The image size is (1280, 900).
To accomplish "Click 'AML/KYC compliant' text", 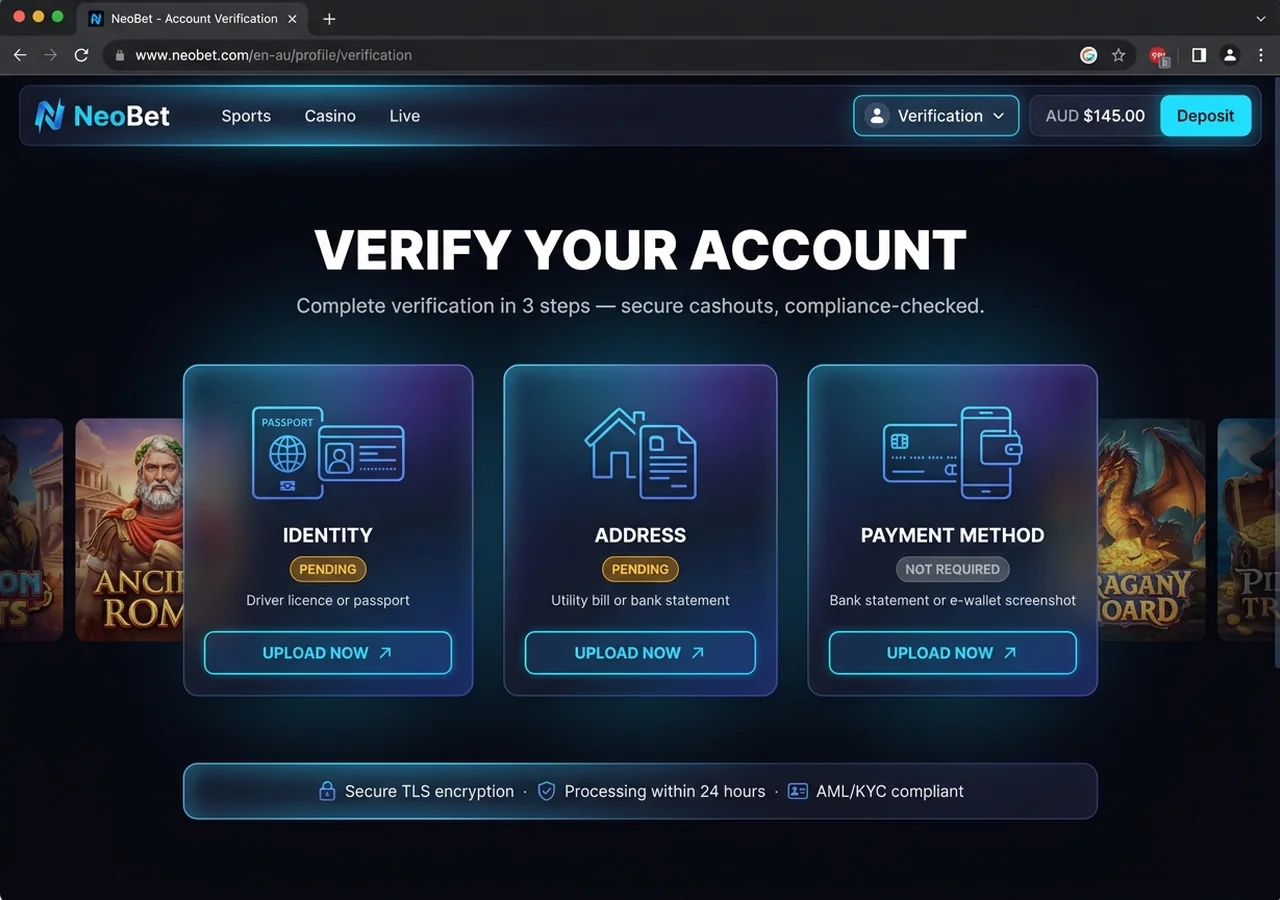I will (890, 791).
